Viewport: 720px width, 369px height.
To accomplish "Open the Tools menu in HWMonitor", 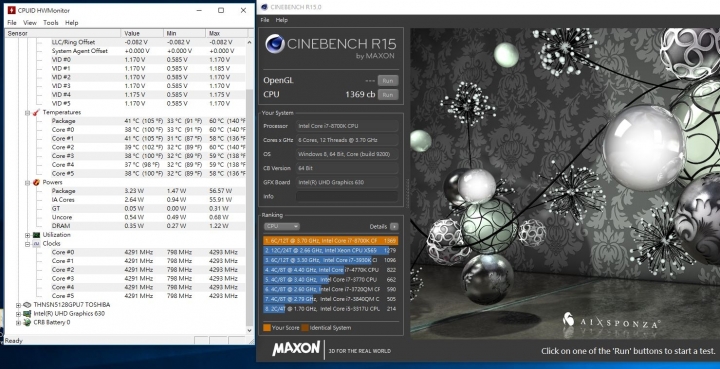I will tap(51, 22).
